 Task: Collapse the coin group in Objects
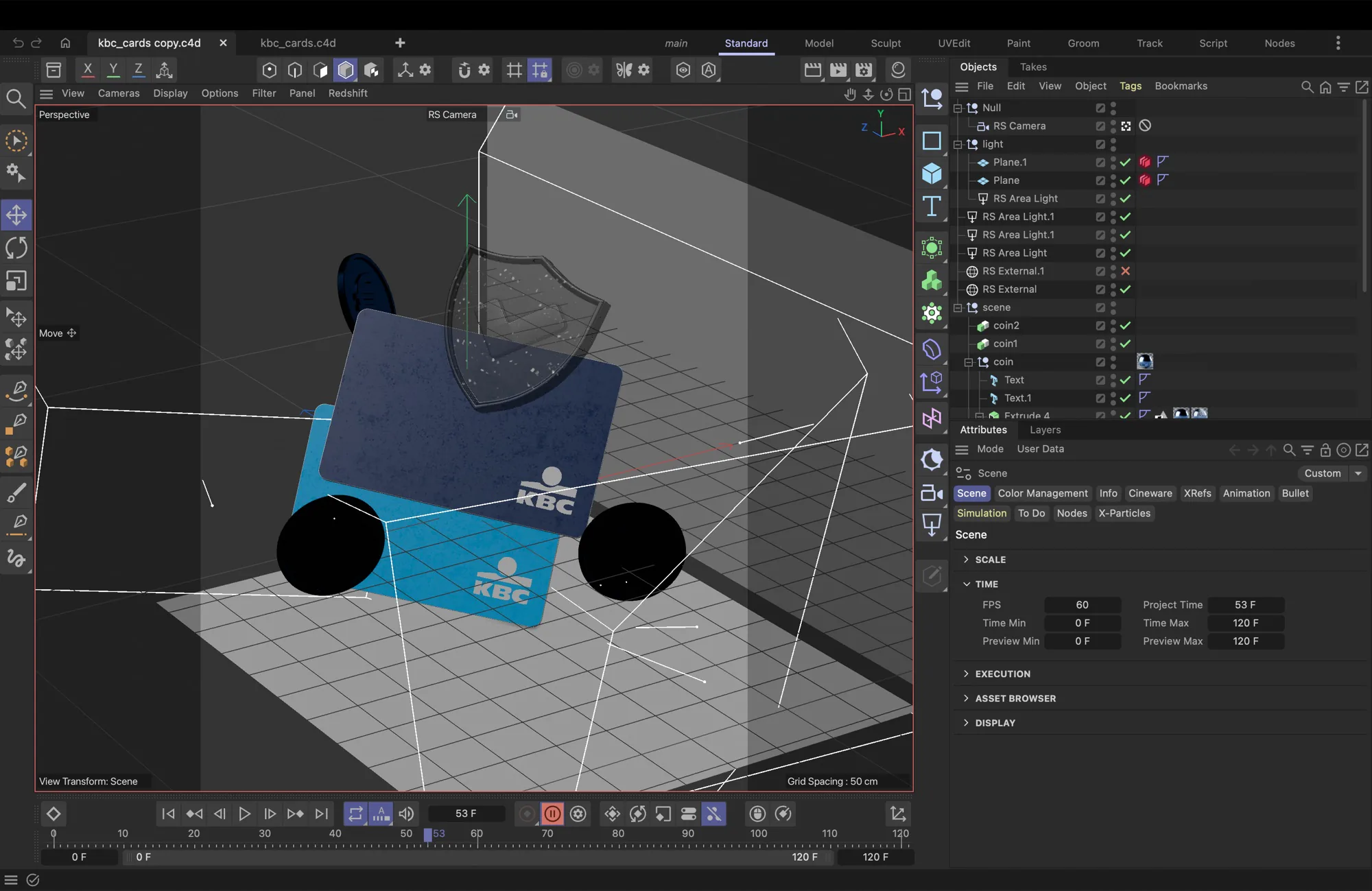pyautogui.click(x=969, y=362)
